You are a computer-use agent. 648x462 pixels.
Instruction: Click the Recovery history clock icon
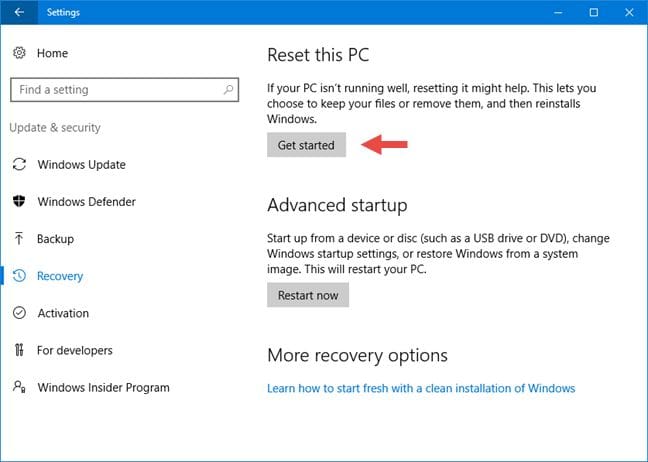(19, 276)
